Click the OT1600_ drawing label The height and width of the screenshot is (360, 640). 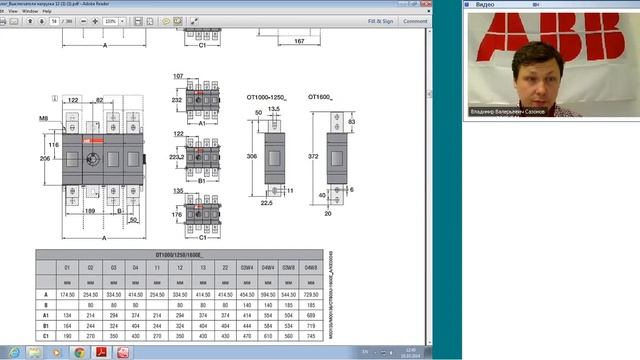(320, 97)
